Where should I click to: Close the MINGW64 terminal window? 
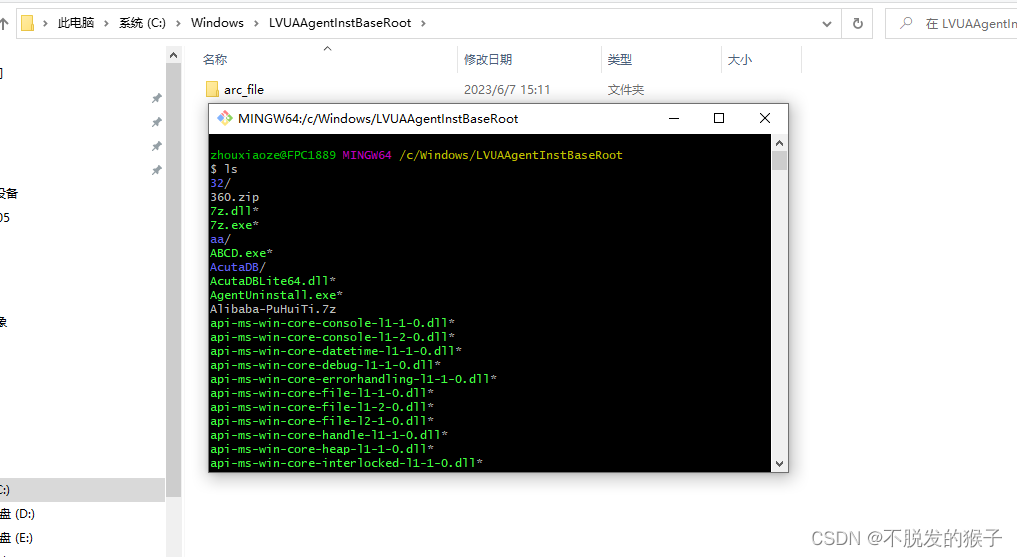click(765, 118)
